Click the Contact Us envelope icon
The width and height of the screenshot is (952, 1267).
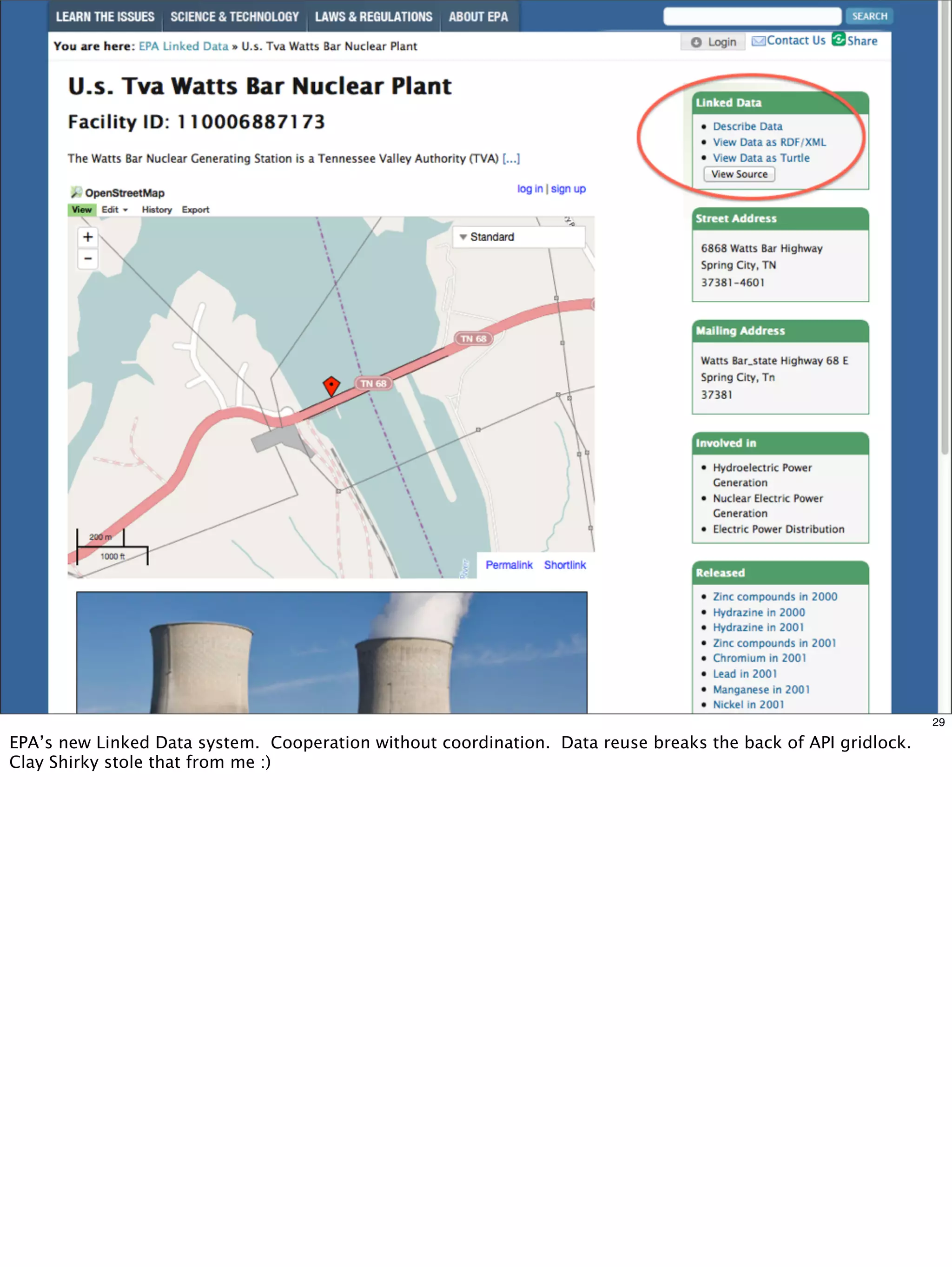click(758, 41)
